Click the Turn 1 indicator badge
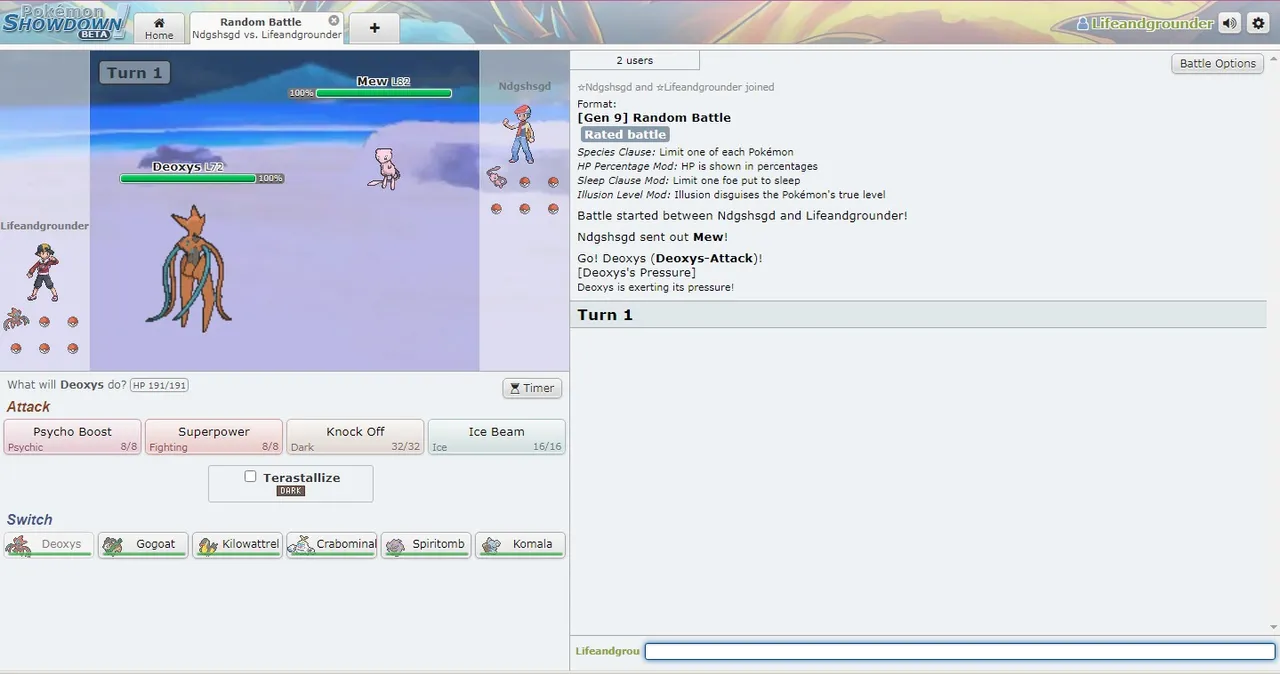Image resolution: width=1280 pixels, height=674 pixels. (x=134, y=73)
